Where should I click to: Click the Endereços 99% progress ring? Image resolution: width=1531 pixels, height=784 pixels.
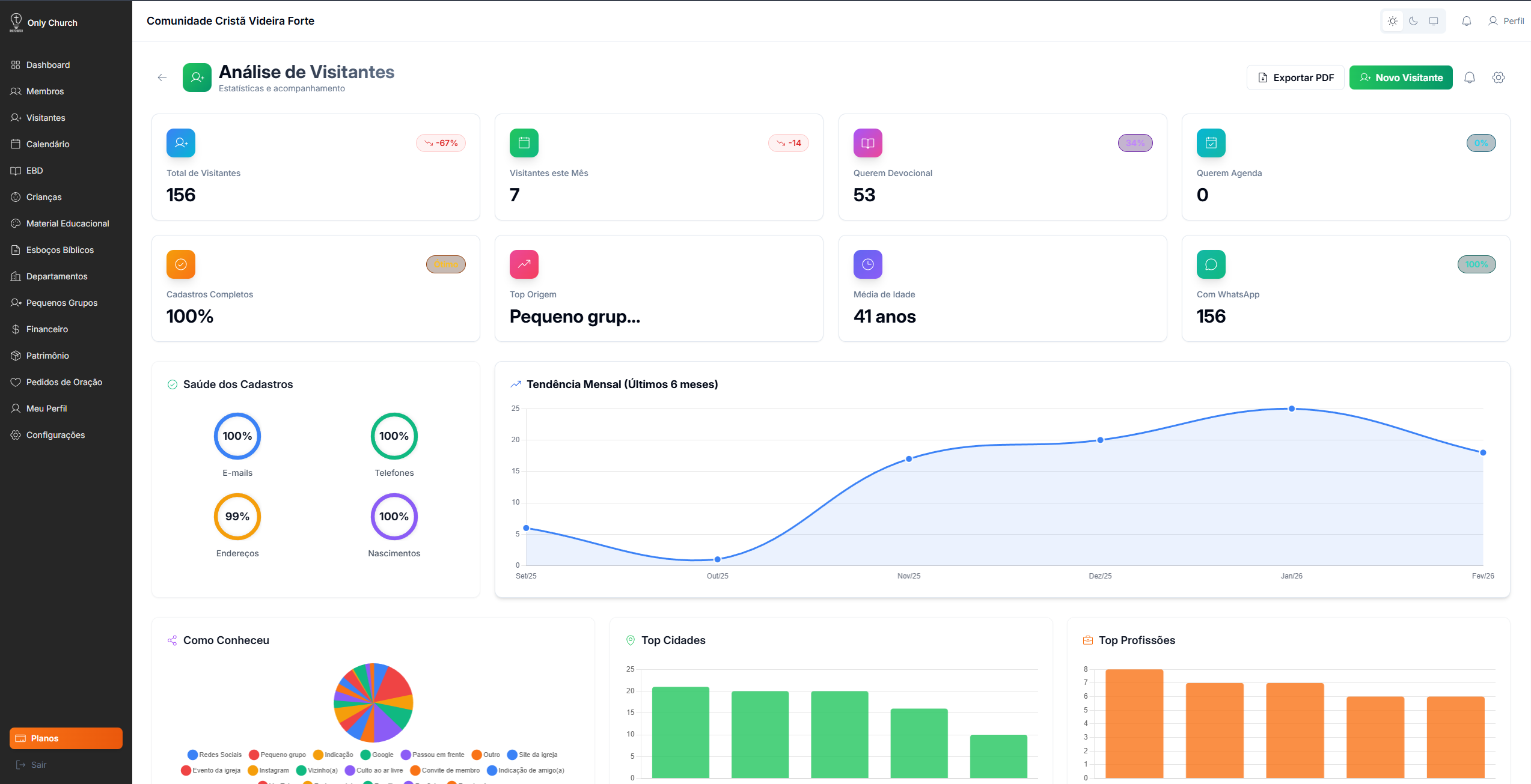click(x=237, y=517)
